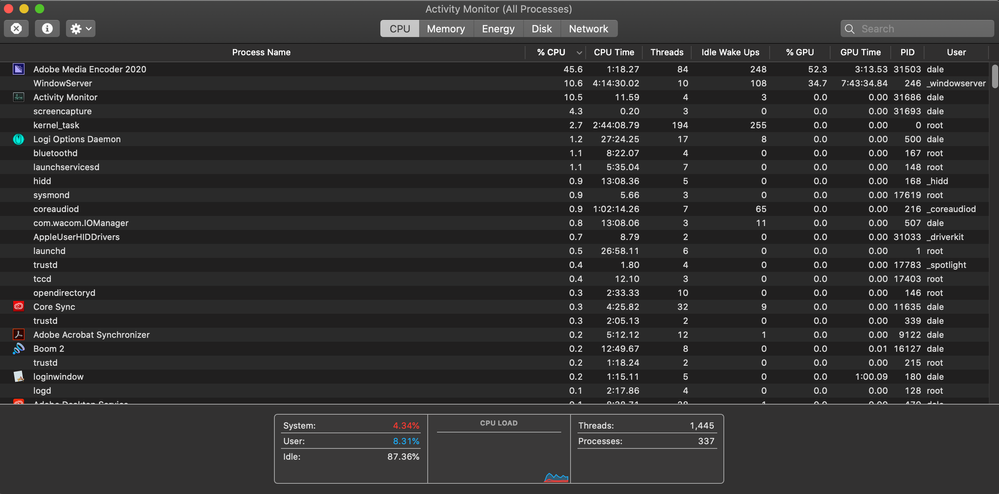The image size is (999, 494).
Task: Click the yellow minimize window button
Action: point(24,9)
